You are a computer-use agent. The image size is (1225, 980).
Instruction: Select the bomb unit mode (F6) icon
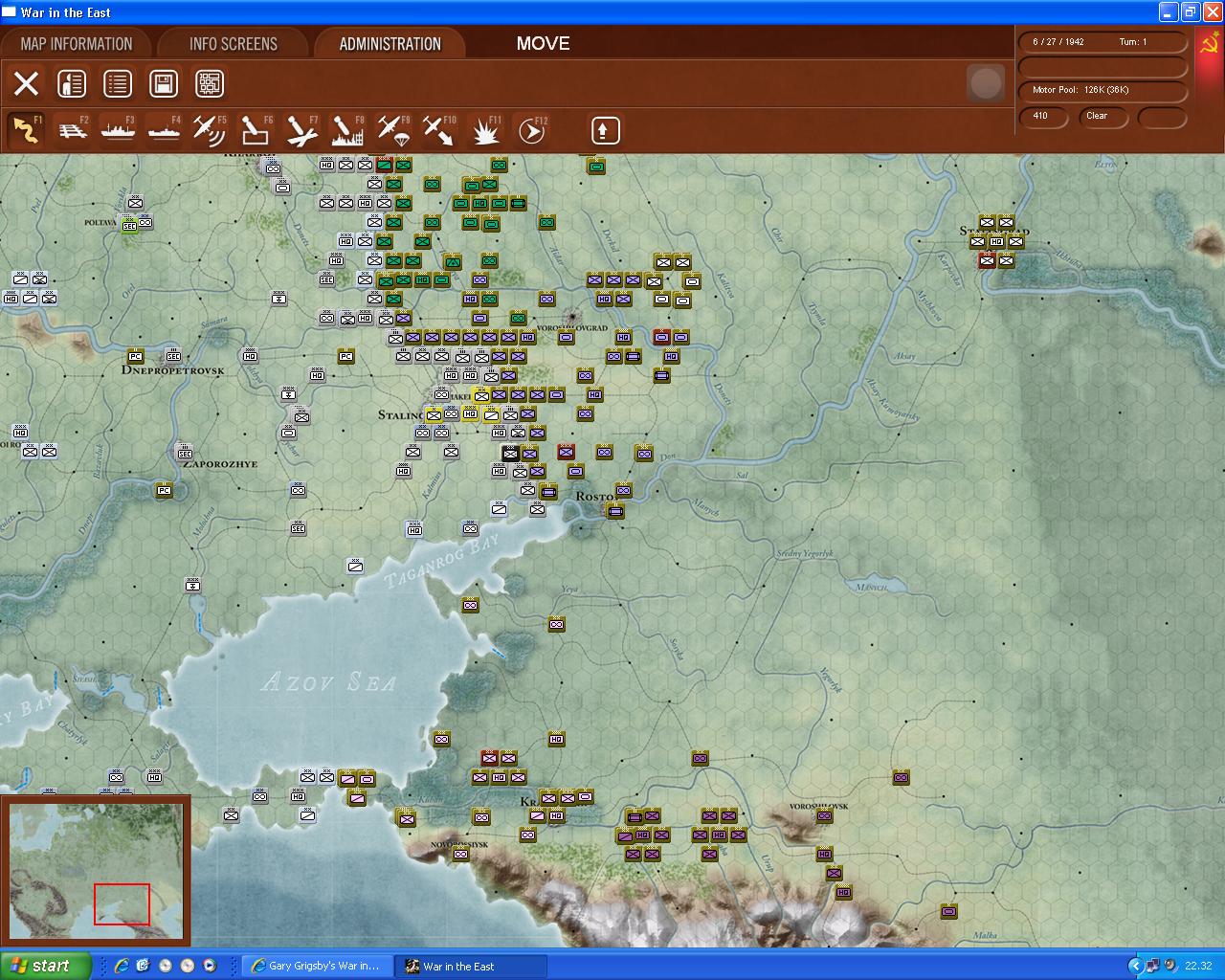[256, 130]
